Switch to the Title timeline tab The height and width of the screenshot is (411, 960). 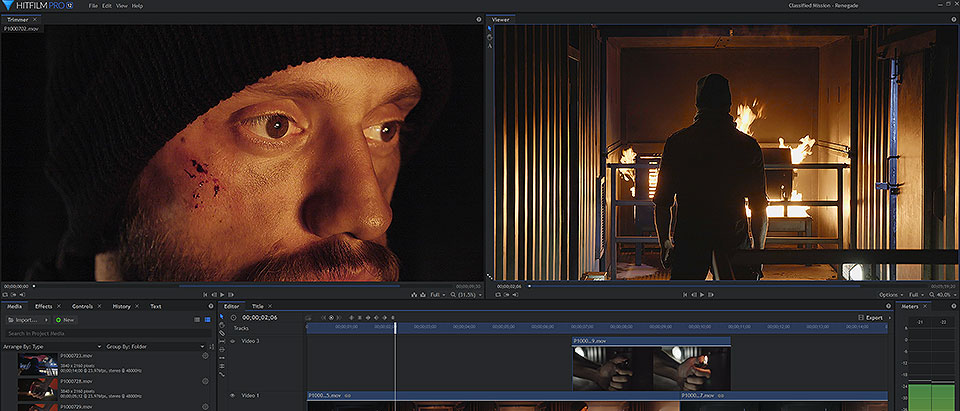[258, 306]
